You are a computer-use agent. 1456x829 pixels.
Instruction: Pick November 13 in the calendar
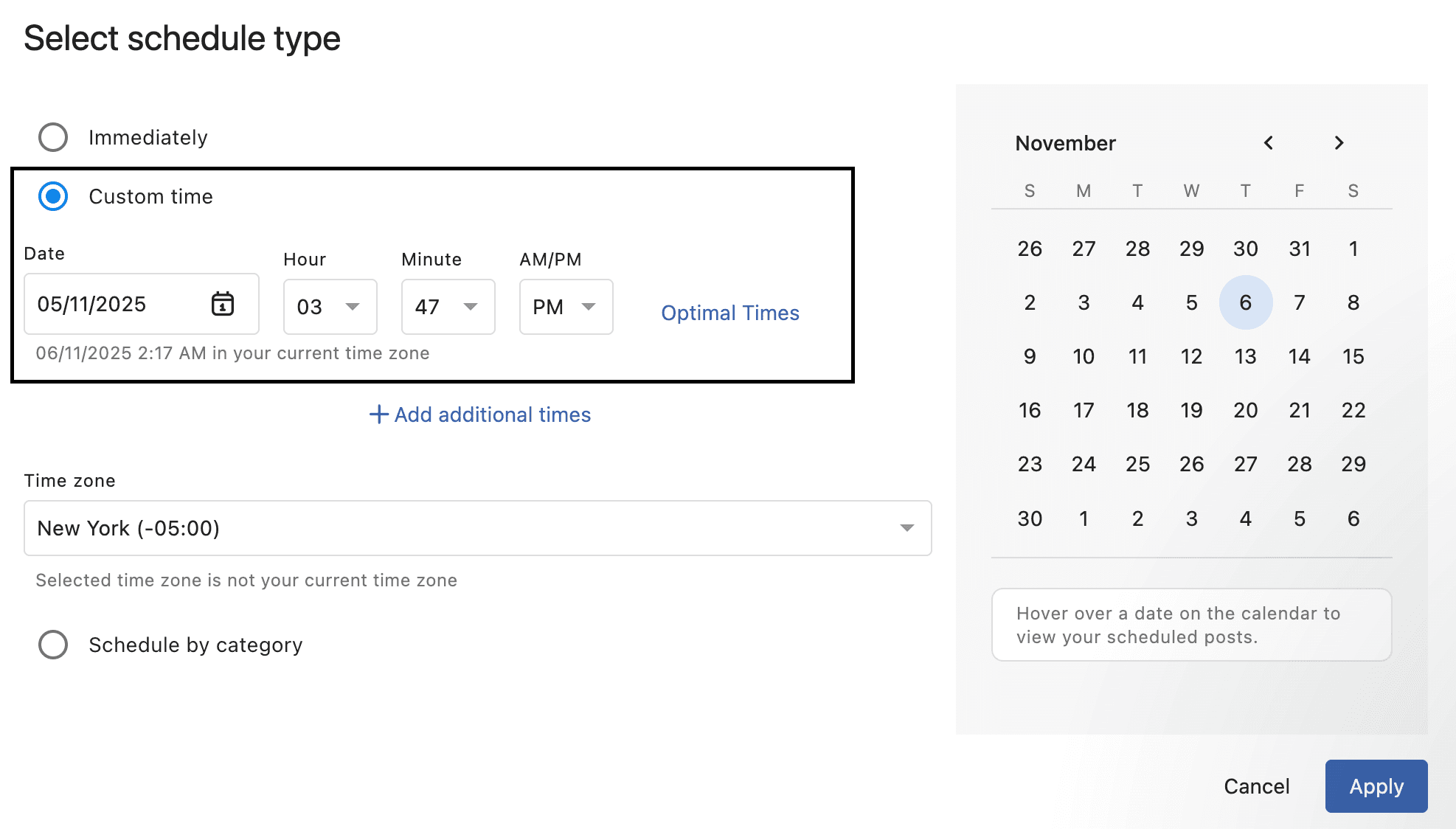point(1245,356)
